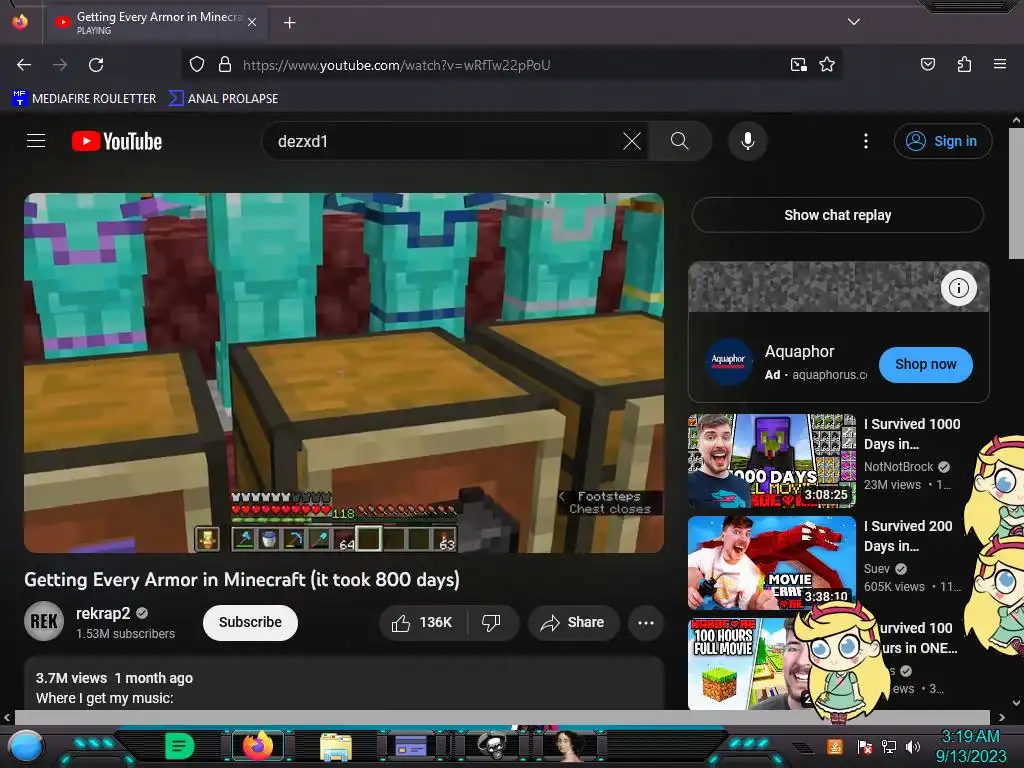The width and height of the screenshot is (1024, 768).
Task: Open MEDIAFIRE ROULETTER bookmark
Action: coord(84,99)
